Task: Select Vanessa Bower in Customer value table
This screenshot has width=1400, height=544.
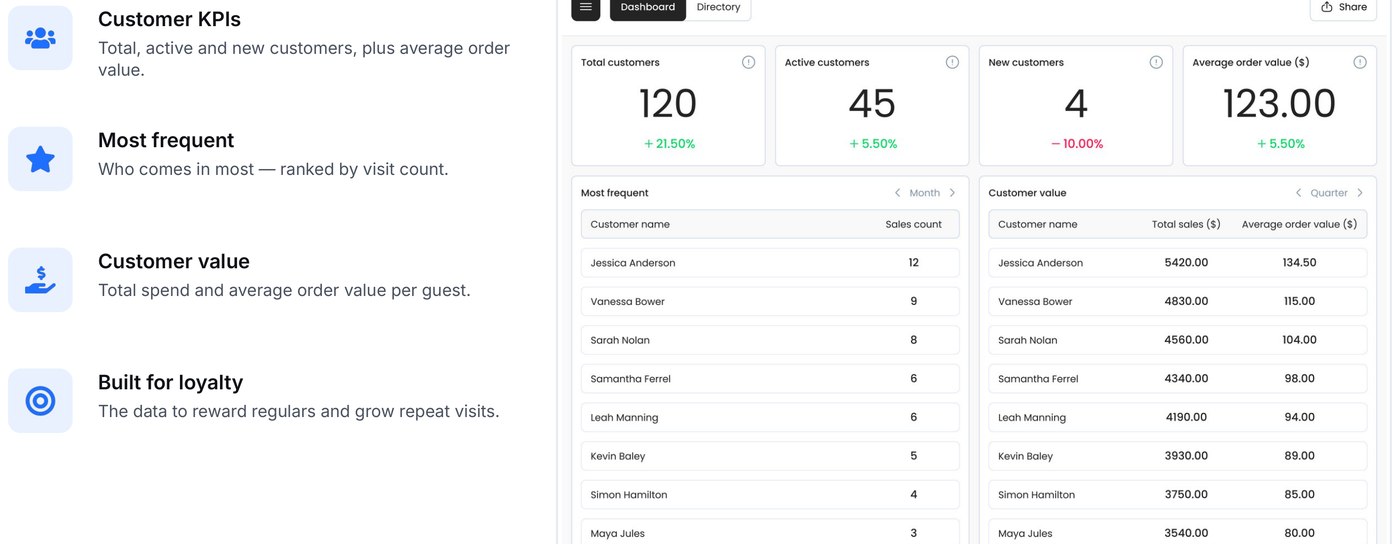Action: pos(1178,301)
